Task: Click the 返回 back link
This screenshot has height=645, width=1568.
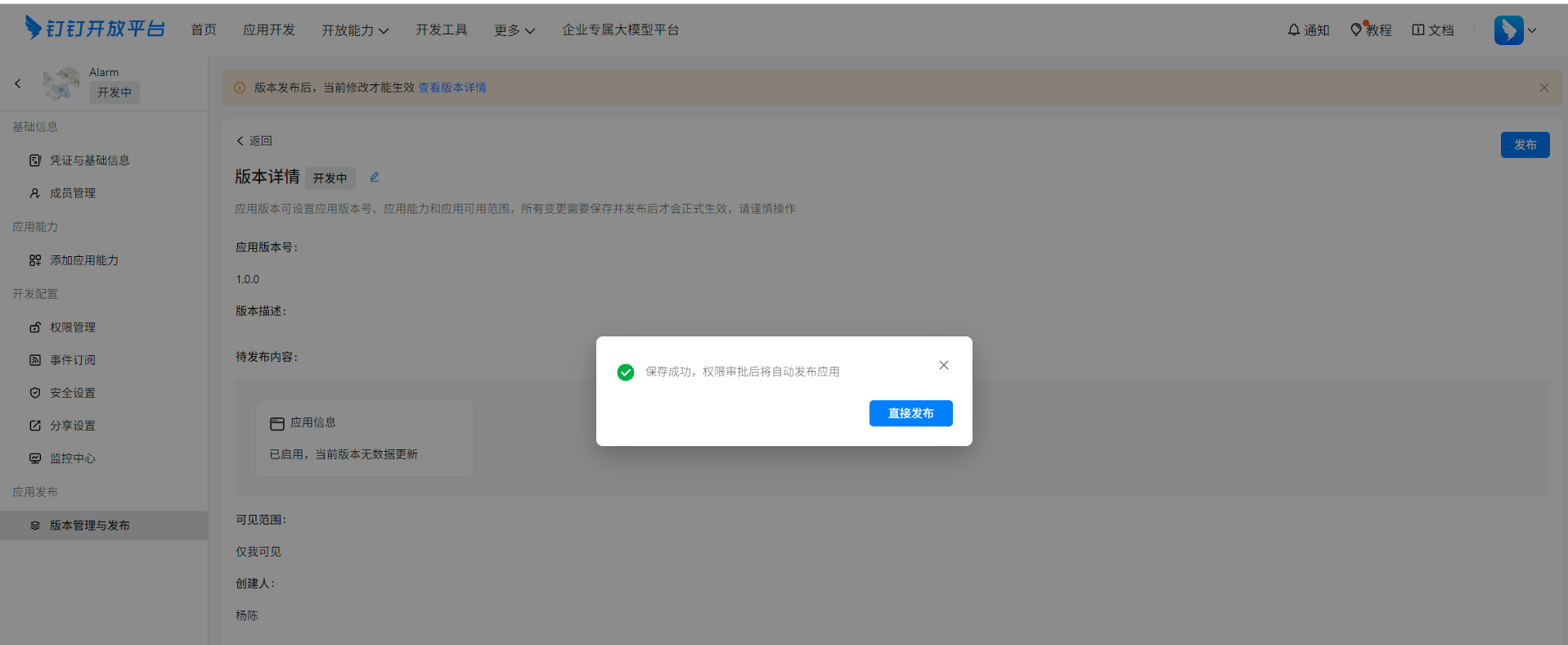Action: coord(254,141)
